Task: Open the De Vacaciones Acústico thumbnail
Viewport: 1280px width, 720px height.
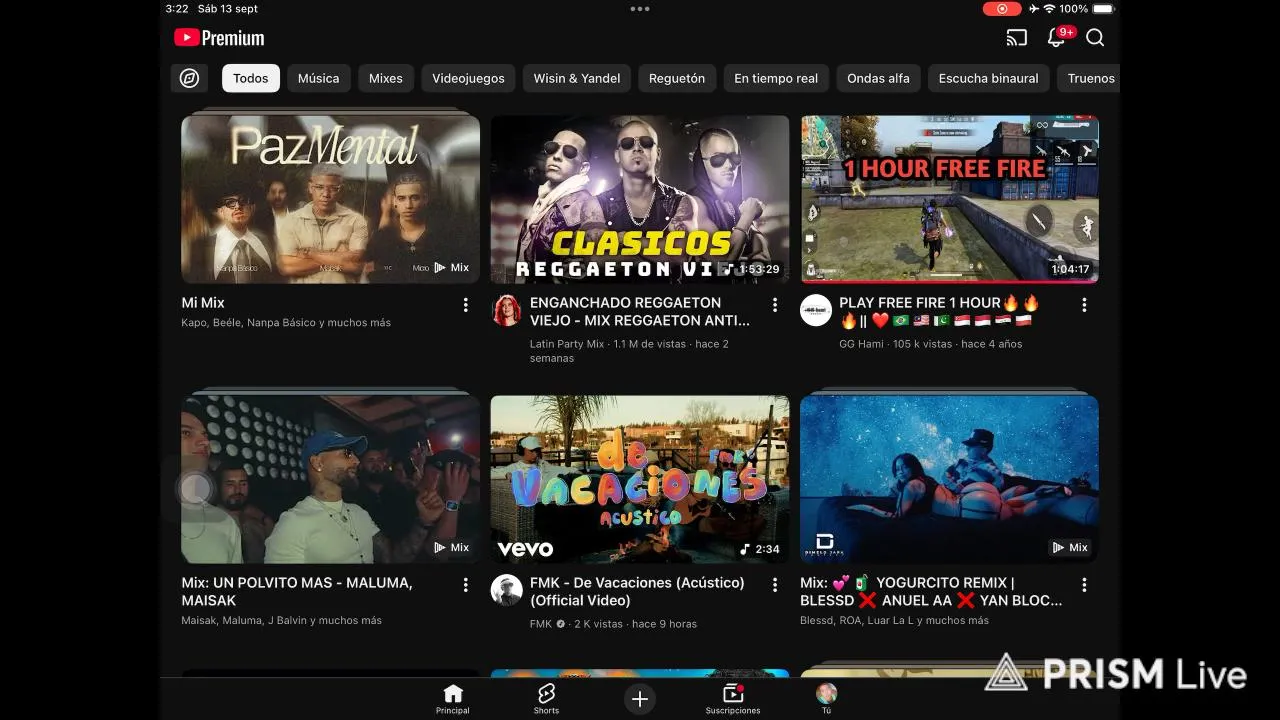Action: click(640, 479)
